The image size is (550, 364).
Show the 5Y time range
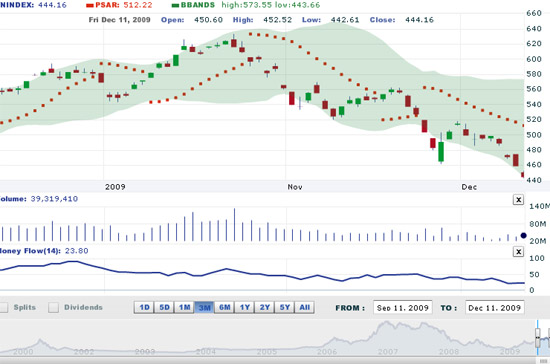click(284, 308)
